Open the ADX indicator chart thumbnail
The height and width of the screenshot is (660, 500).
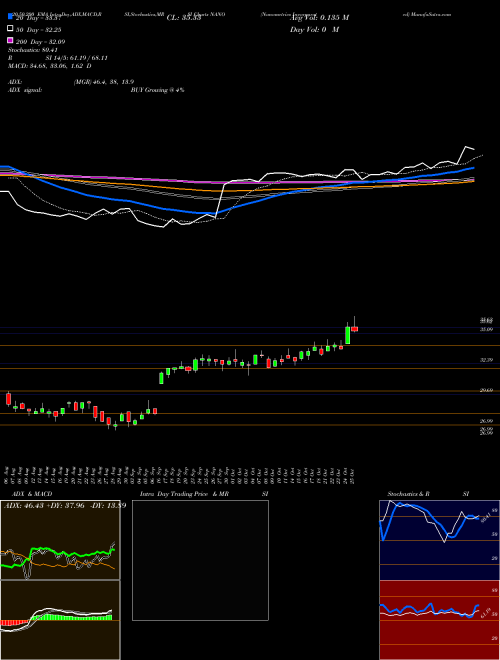coord(60,540)
